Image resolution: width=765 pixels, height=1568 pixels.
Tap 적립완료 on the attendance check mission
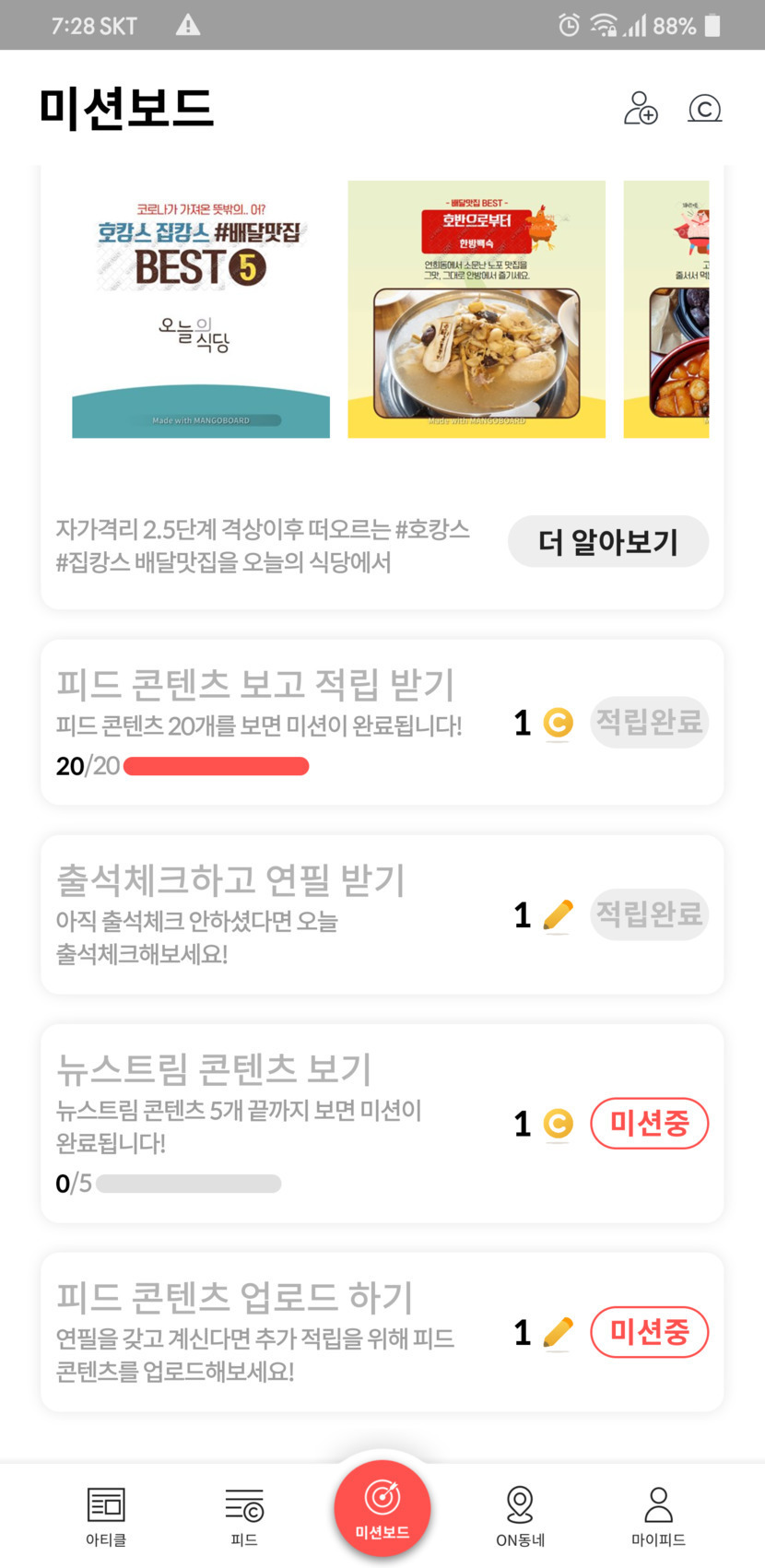point(649,914)
